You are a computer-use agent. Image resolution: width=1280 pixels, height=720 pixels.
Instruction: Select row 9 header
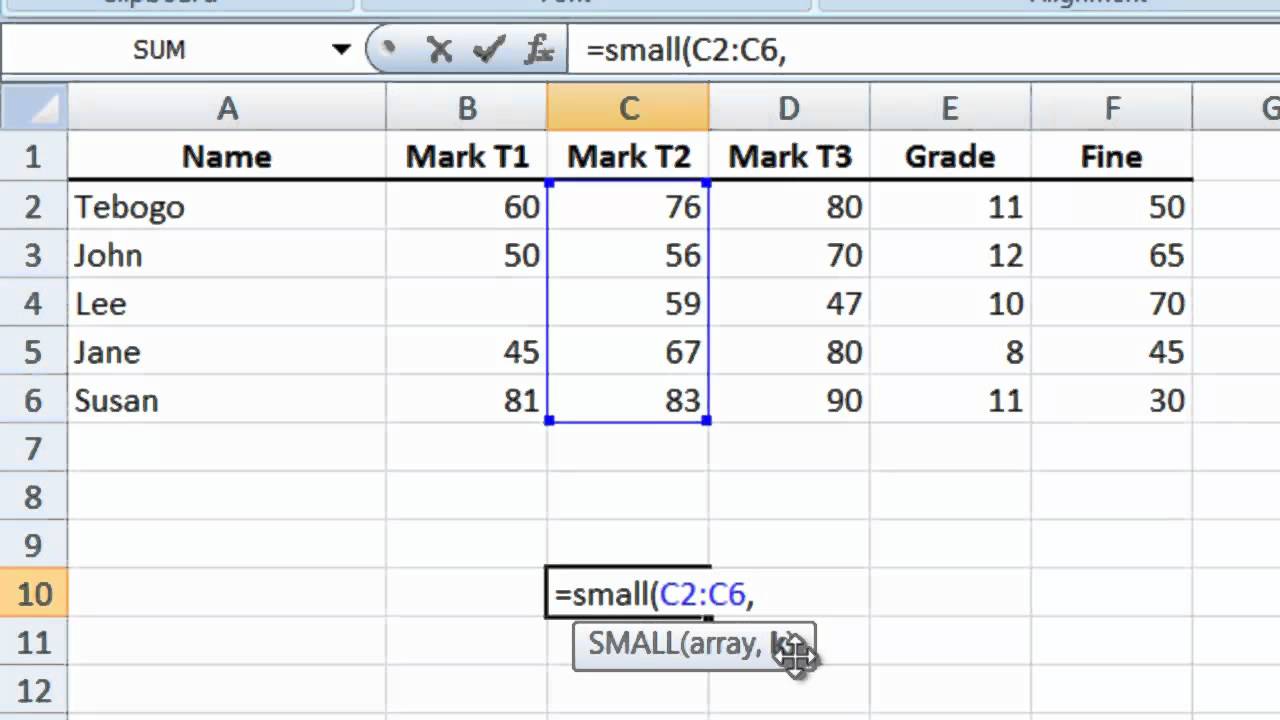coord(34,545)
